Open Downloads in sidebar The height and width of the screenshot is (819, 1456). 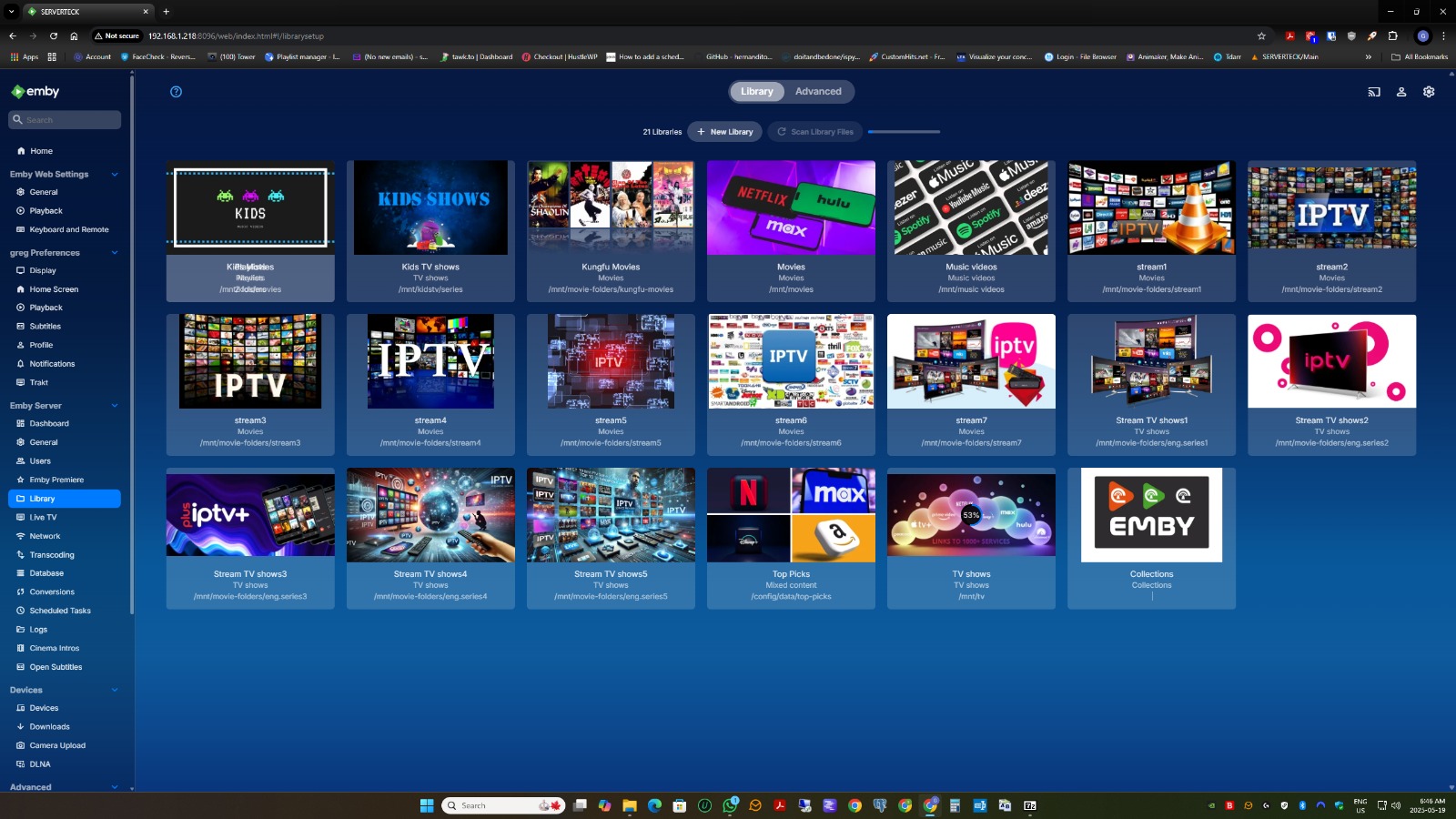pyautogui.click(x=65, y=726)
